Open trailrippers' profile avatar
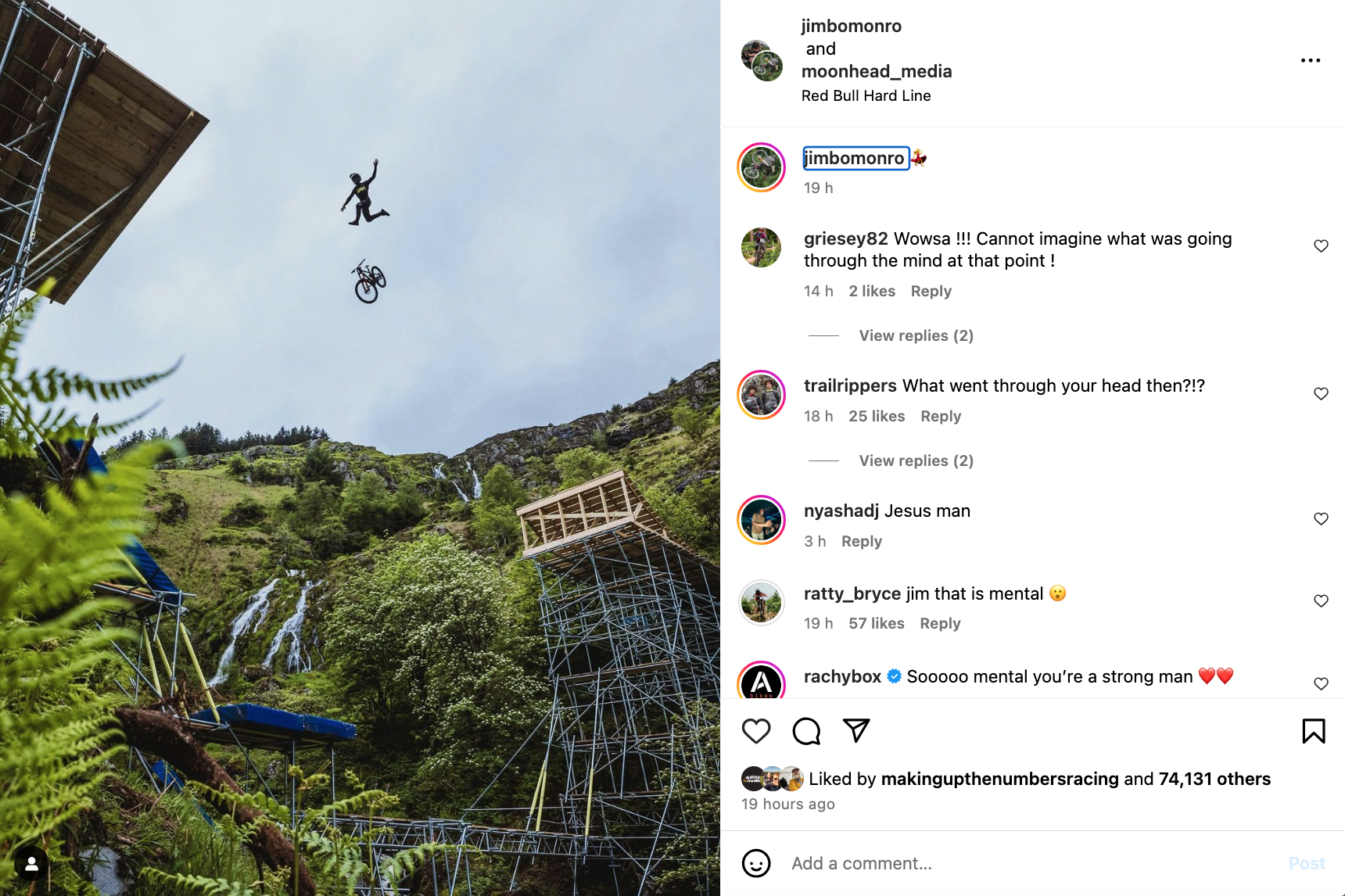Screen dimensions: 1345x896 coord(761,395)
